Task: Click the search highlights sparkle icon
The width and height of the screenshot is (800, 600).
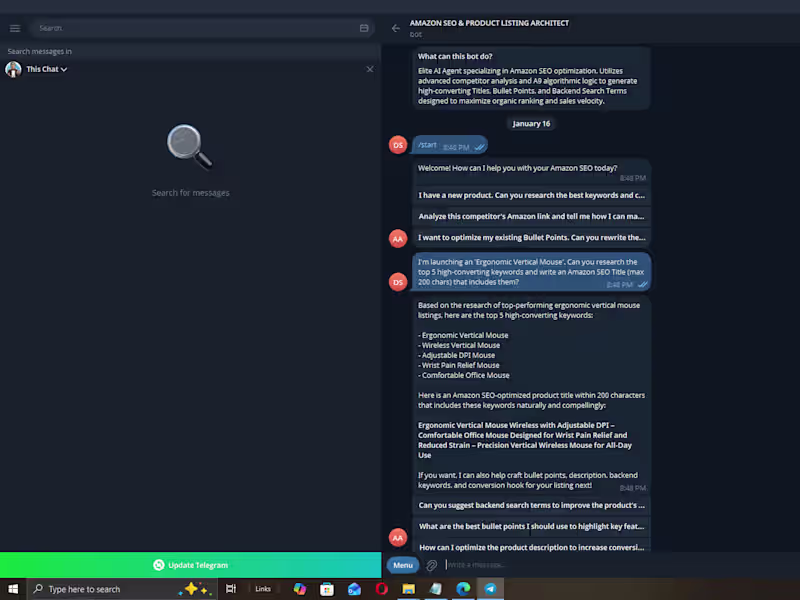Action: [195, 589]
